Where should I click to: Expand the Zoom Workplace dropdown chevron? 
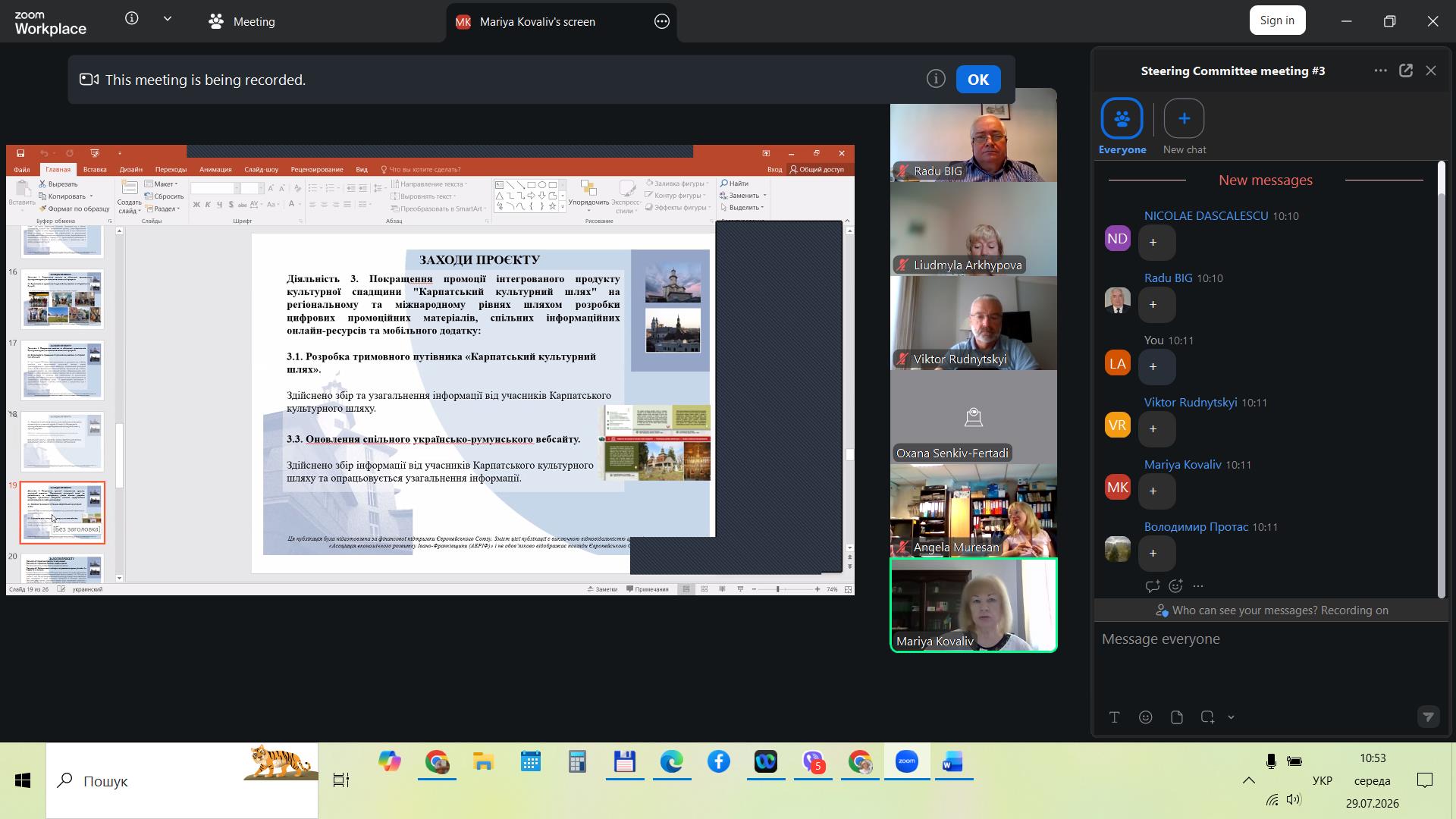click(168, 19)
